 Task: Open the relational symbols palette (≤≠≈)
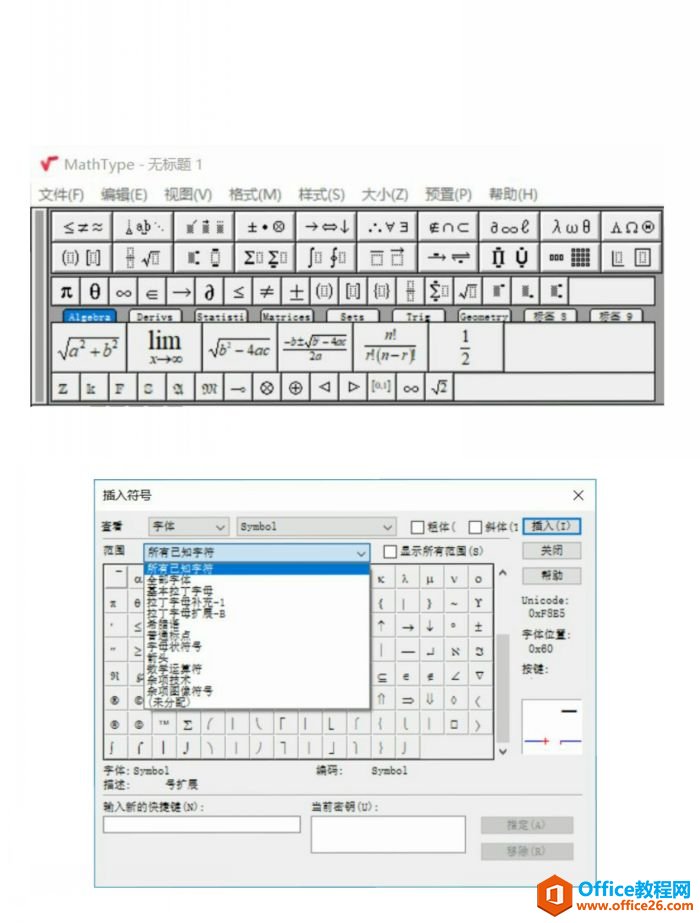(82, 227)
